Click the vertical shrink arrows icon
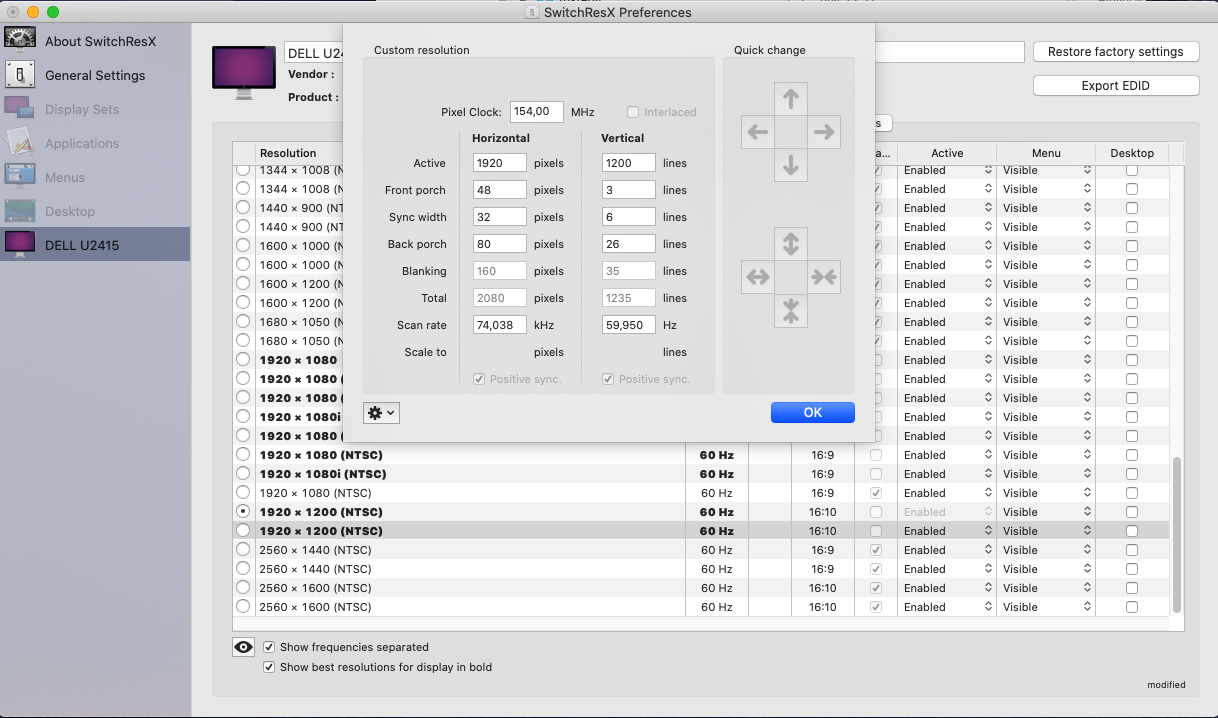This screenshot has width=1218, height=718. point(791,310)
